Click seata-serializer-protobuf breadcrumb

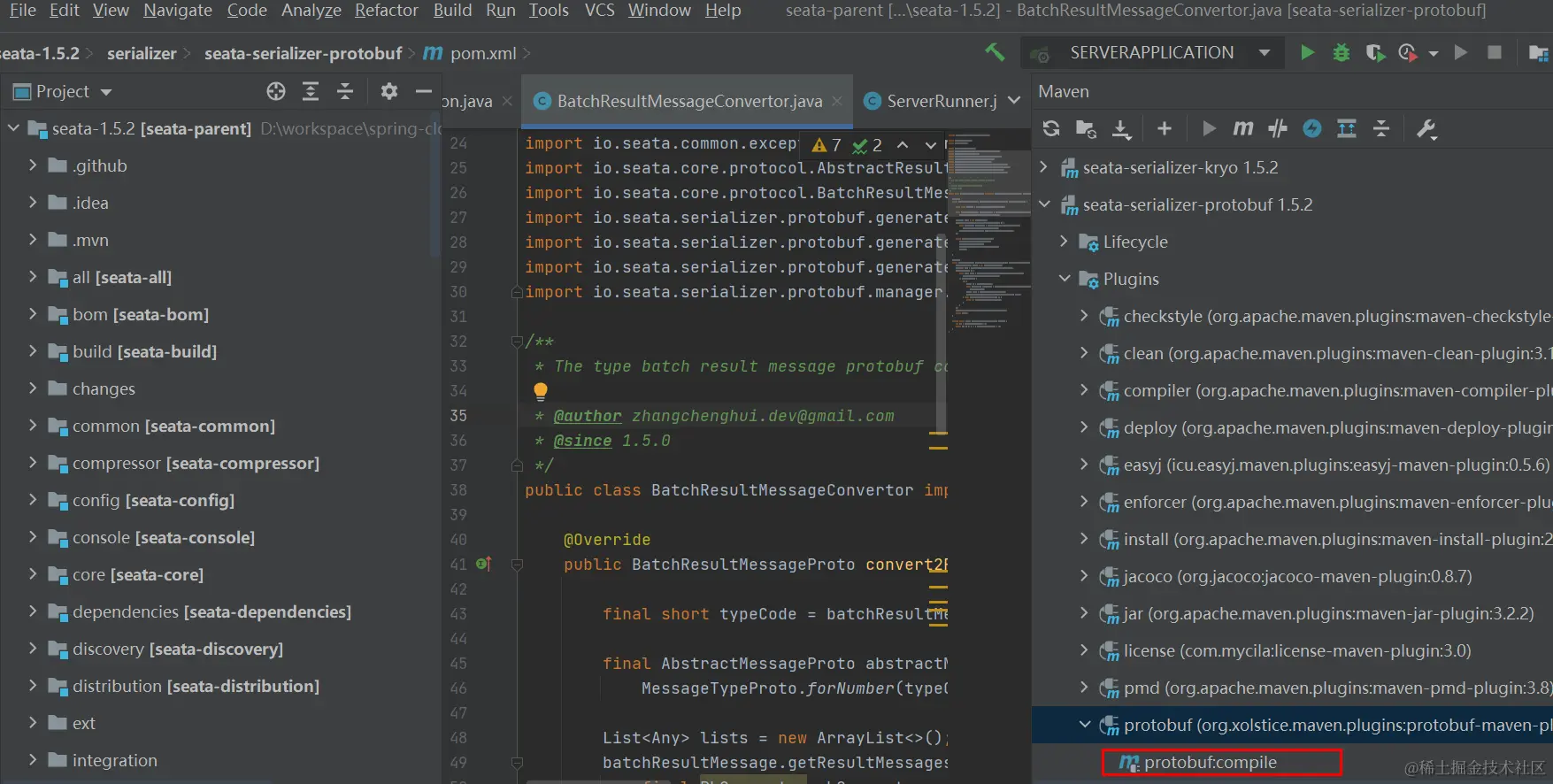click(x=303, y=54)
